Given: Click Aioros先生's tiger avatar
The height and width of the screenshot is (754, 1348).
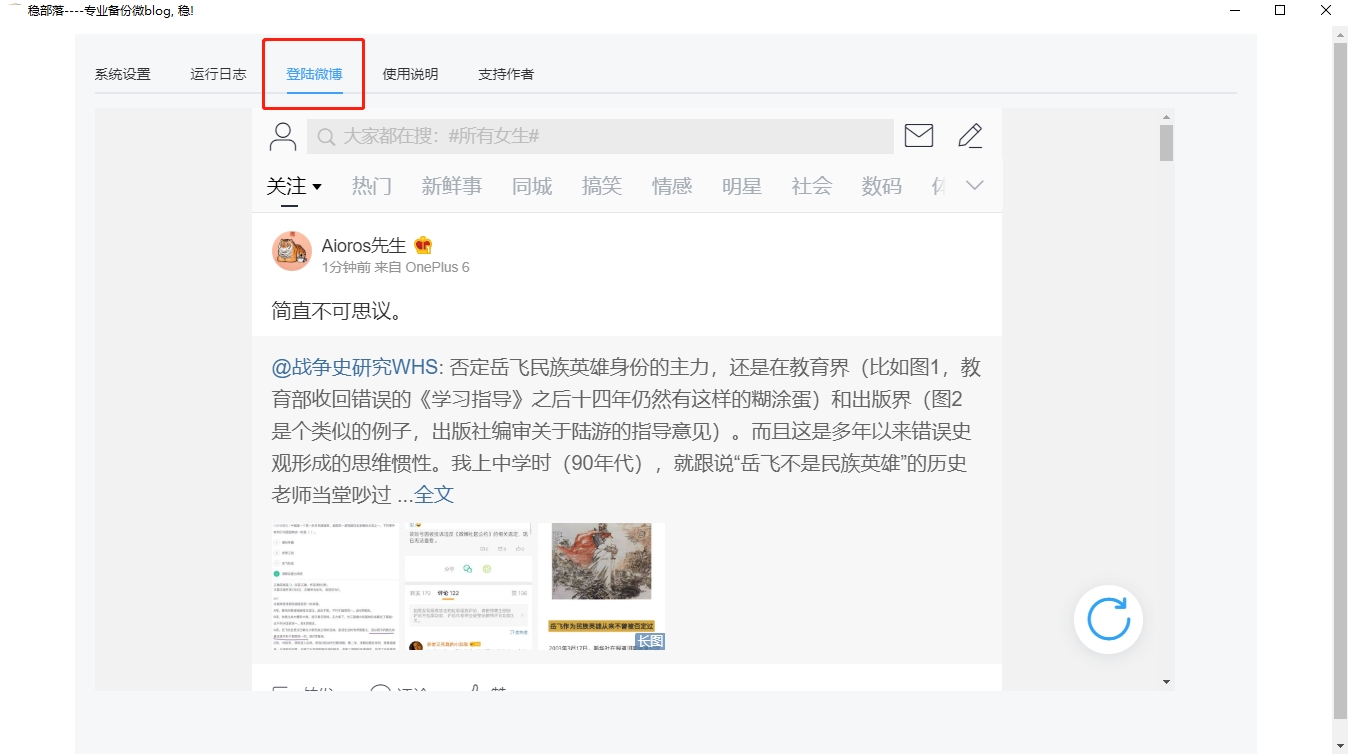Looking at the screenshot, I should coord(291,251).
